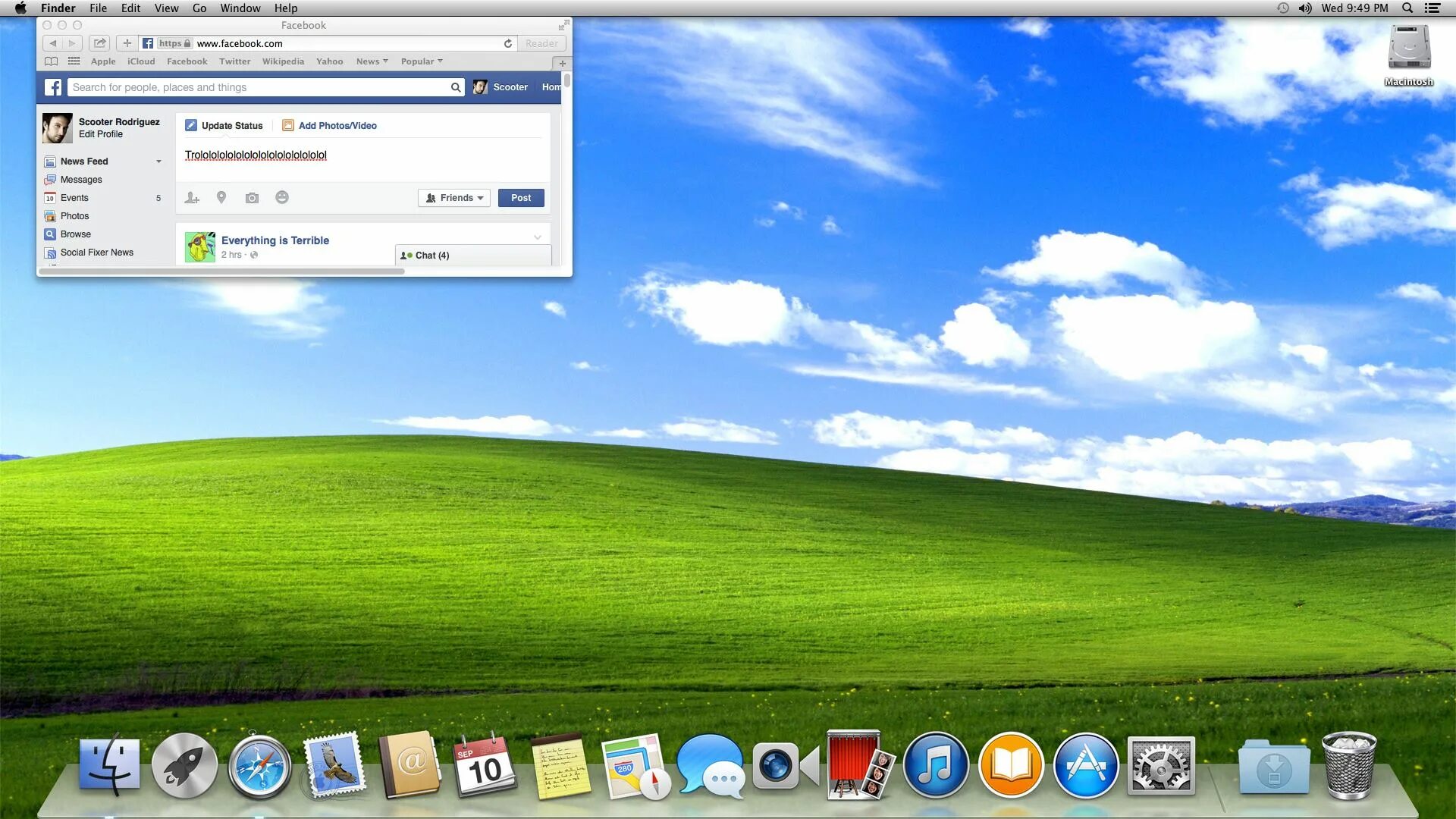This screenshot has width=1456, height=819.
Task: Expand the News bookmarks folder
Action: pos(372,61)
